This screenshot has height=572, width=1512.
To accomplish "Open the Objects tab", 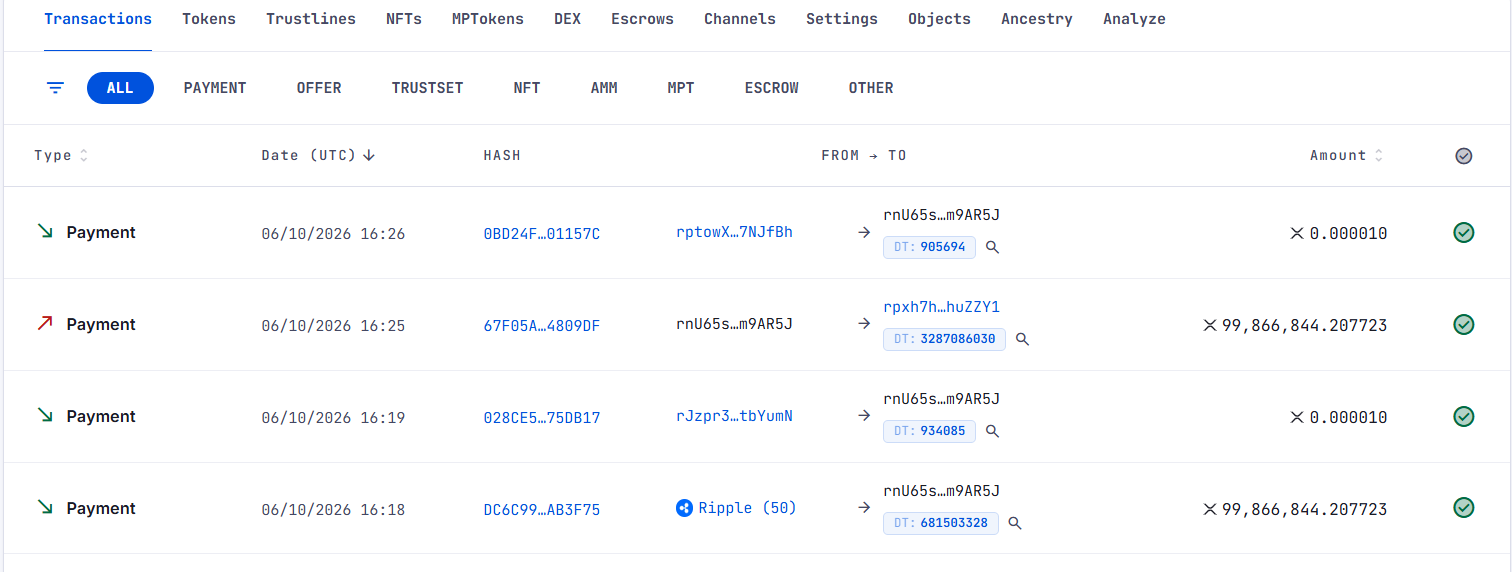I will pos(939,19).
